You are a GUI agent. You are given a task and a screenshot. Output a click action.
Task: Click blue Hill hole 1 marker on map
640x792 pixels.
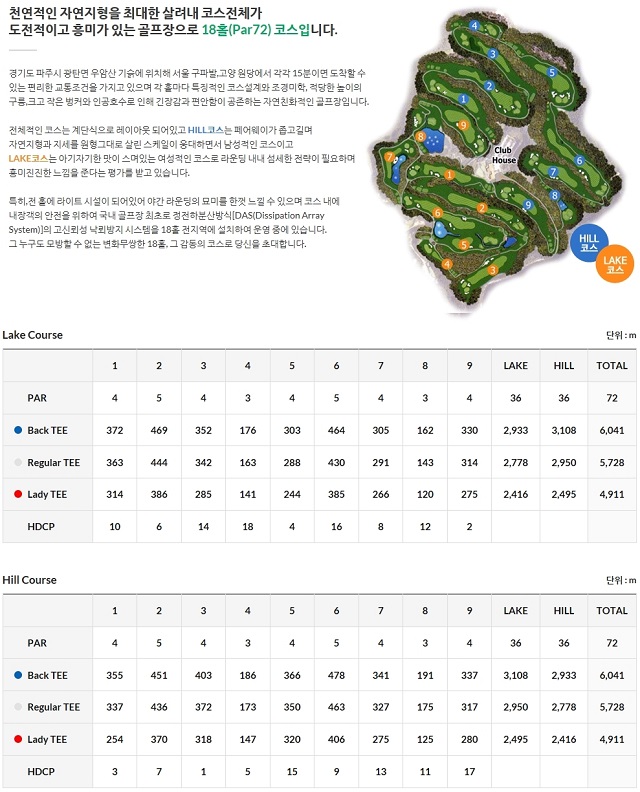coord(463,99)
